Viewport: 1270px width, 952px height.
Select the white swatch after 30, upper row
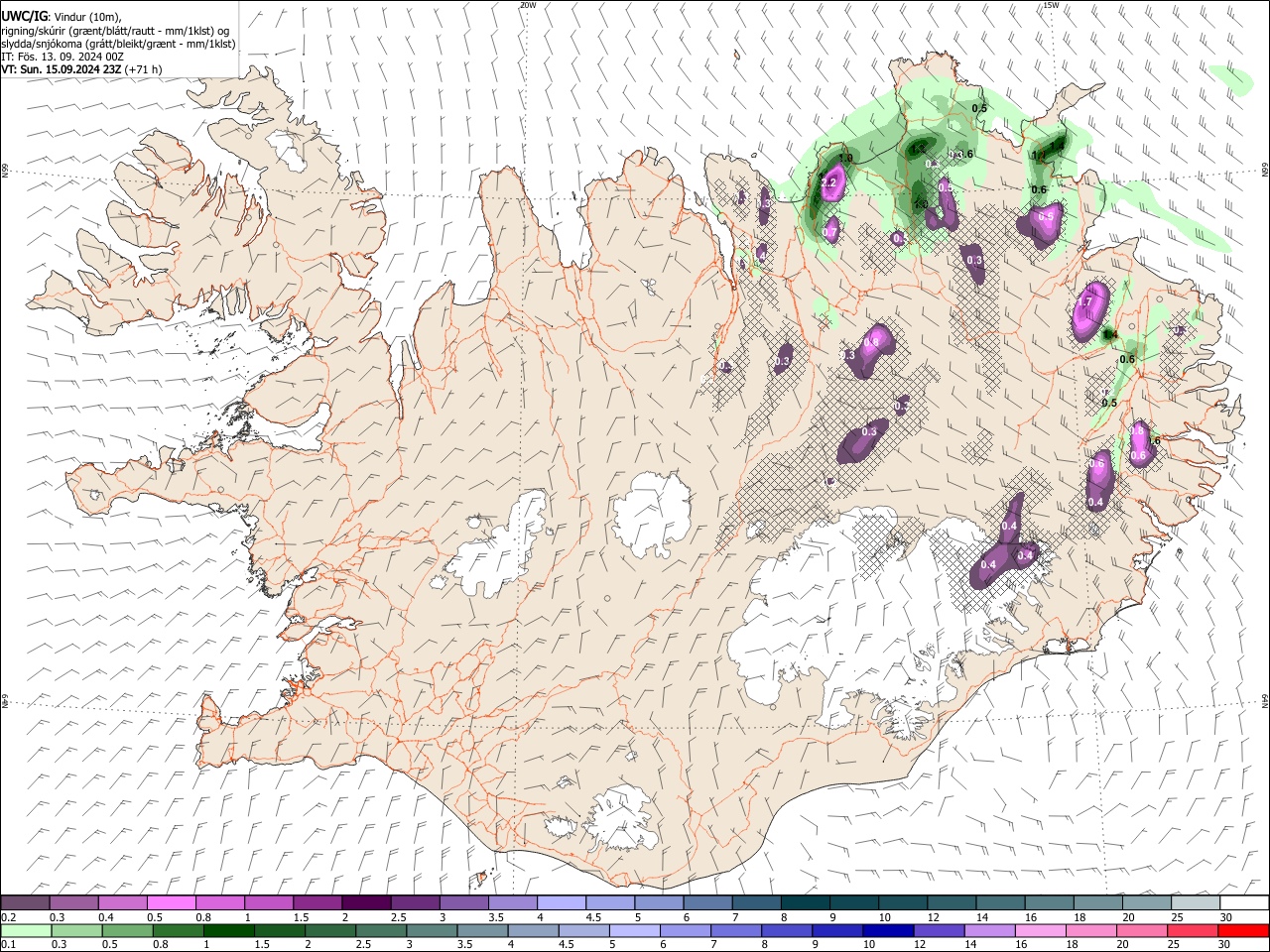point(1243,903)
